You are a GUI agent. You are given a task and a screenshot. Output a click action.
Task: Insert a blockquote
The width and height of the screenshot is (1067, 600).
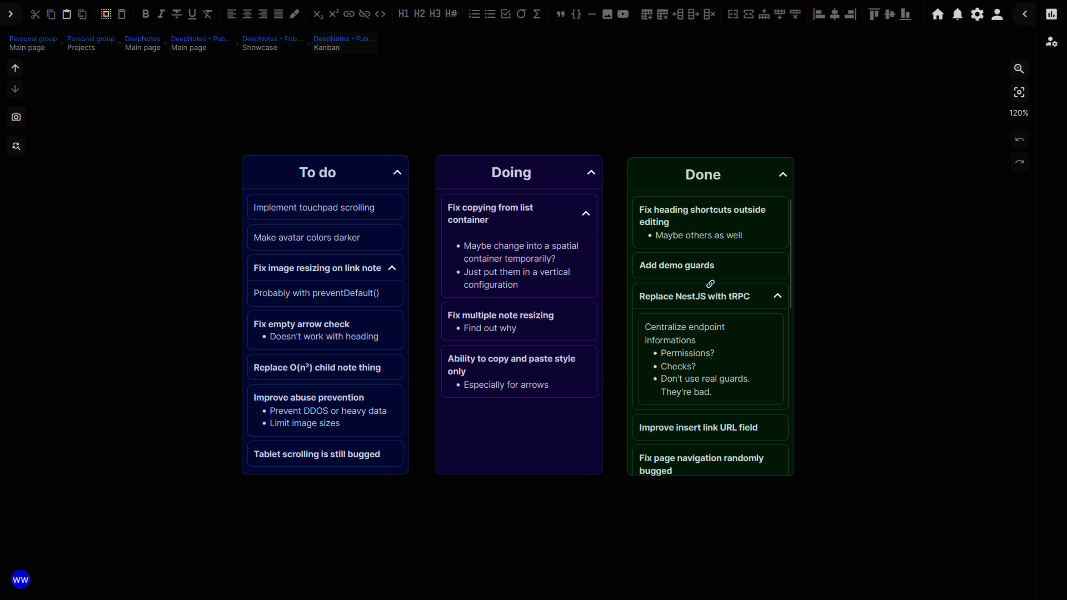[561, 14]
